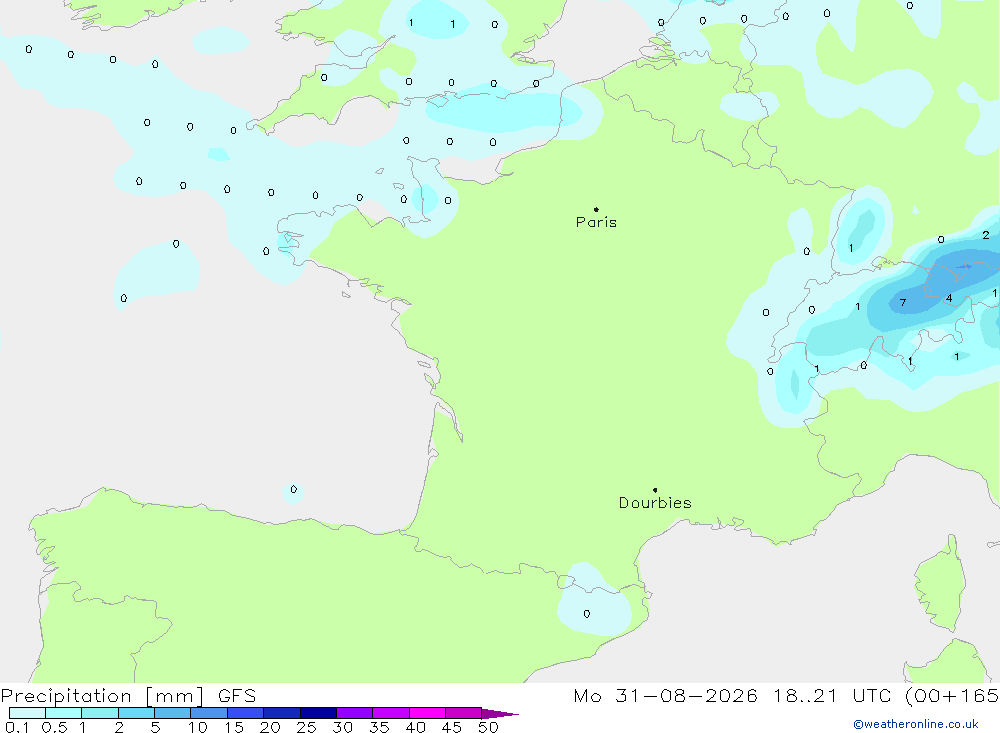This screenshot has width=1000, height=733.
Task: Select the 30–35 mm legend swatch
Action: click(354, 713)
